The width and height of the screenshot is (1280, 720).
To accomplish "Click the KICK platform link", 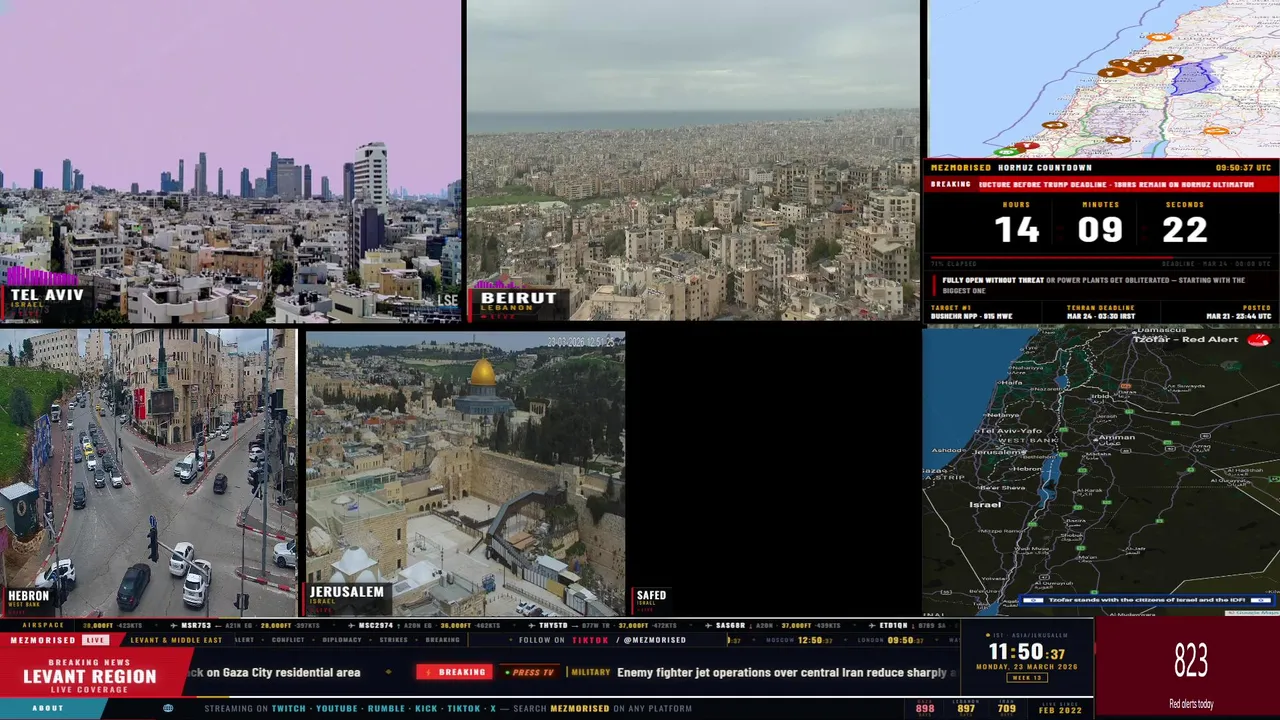I will (x=427, y=708).
